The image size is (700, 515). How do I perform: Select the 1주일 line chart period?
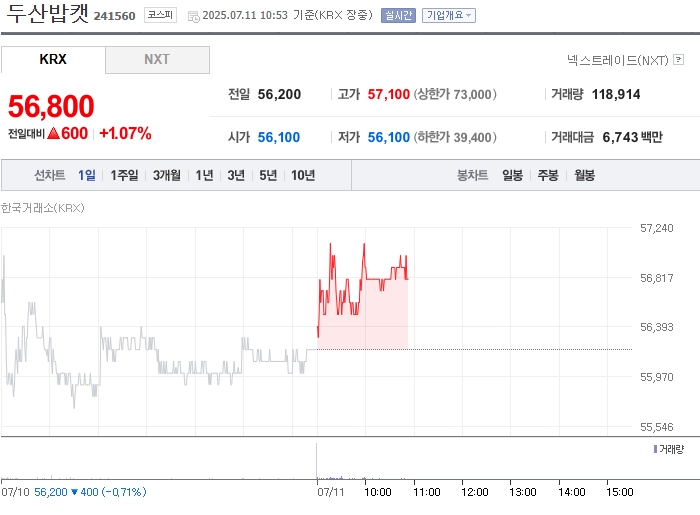coord(124,175)
